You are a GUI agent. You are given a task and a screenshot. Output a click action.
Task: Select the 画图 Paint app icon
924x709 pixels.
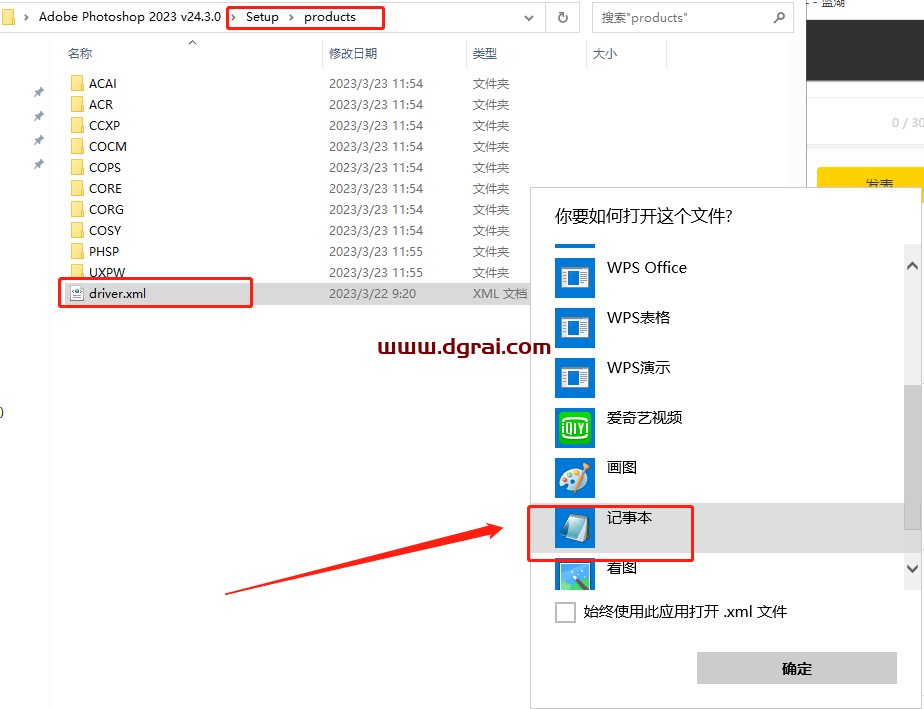coord(575,478)
